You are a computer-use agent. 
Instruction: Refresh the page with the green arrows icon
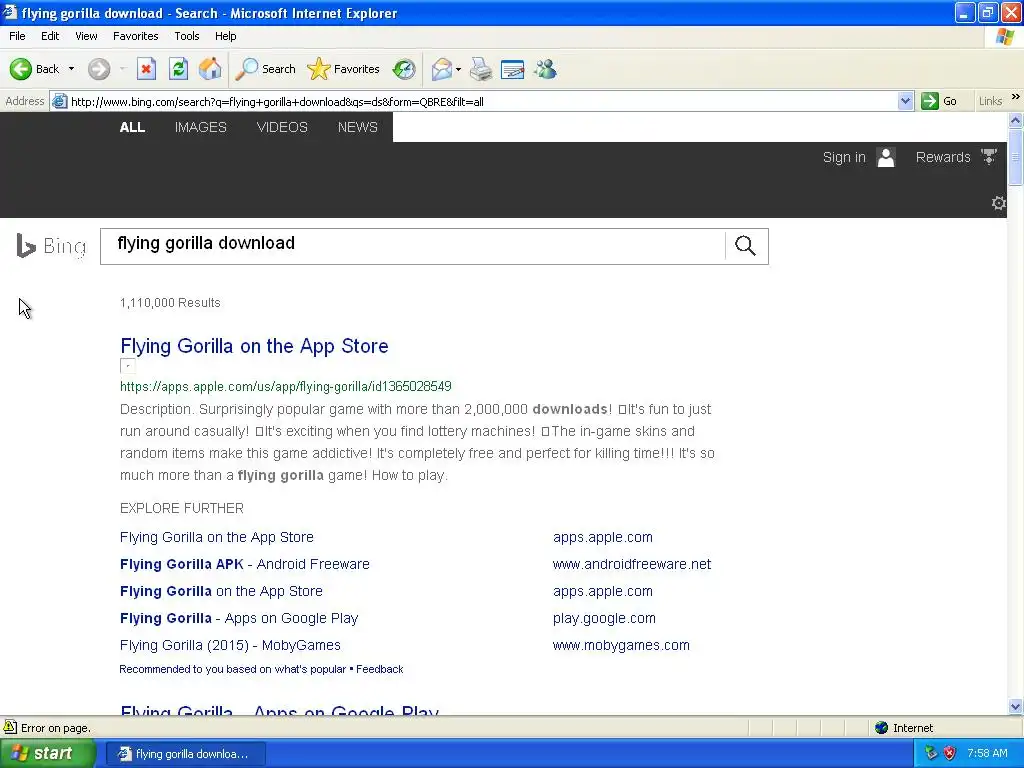178,69
